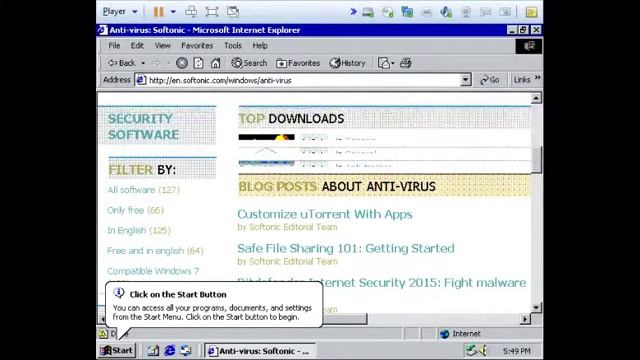
Task: Click the network adapter device icon
Action: pyautogui.click(x=407, y=12)
